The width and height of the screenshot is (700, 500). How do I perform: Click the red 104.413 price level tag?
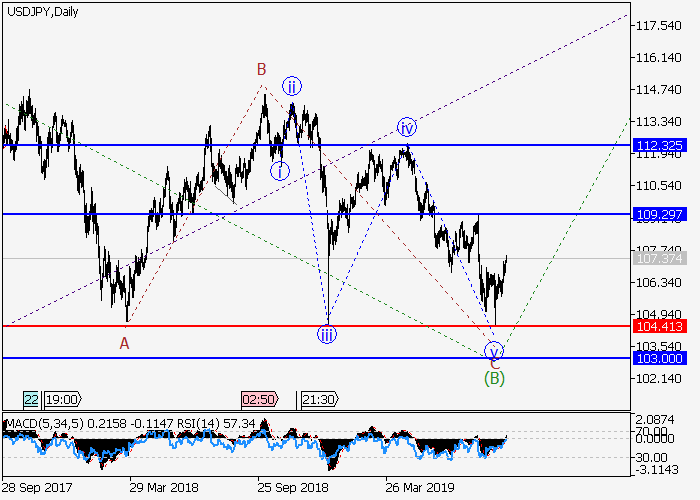pyautogui.click(x=657, y=326)
